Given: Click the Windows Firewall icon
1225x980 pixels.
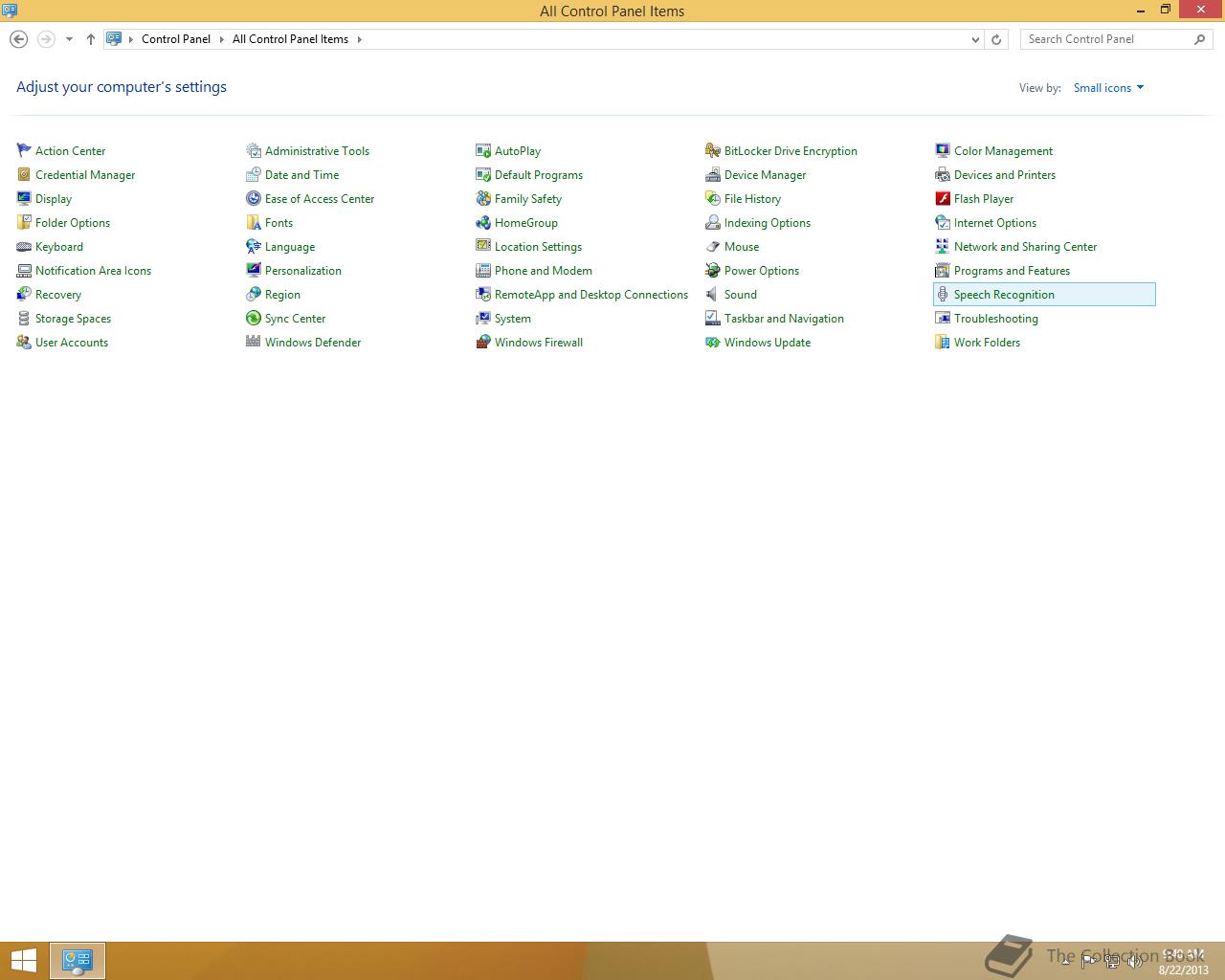Looking at the screenshot, I should tap(483, 342).
